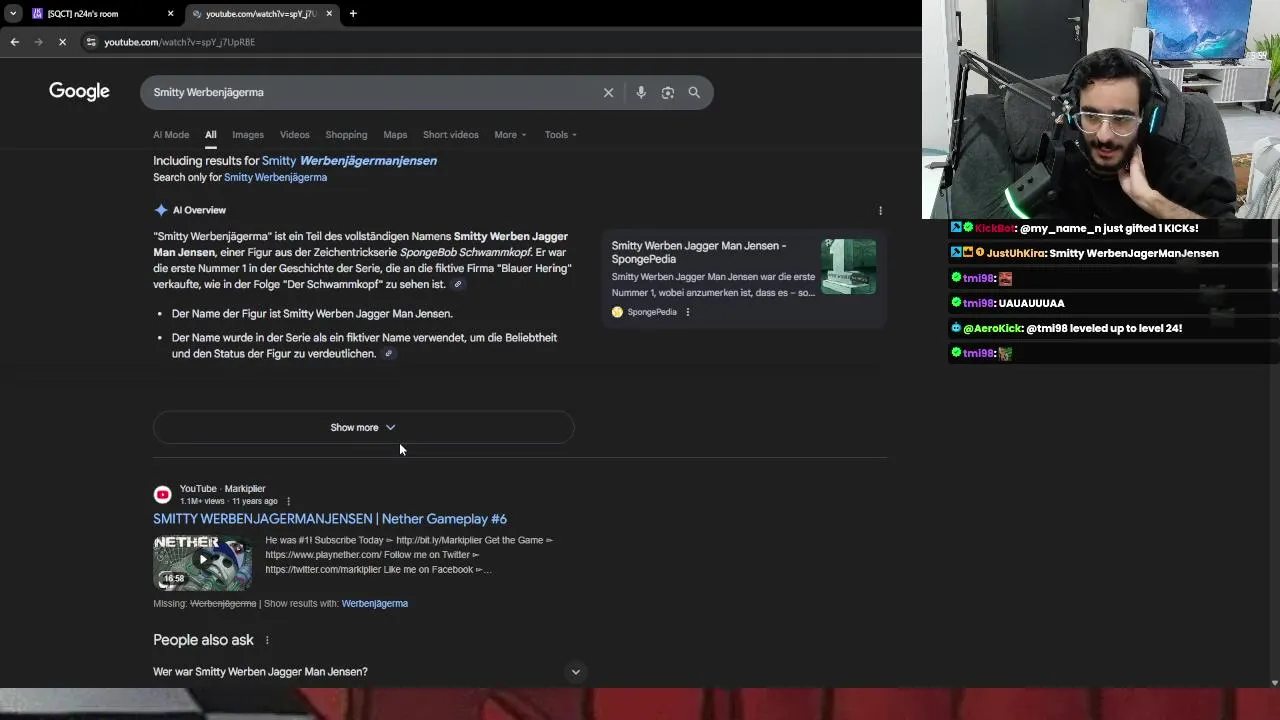This screenshot has height=720, width=1280.
Task: Go to the Google logo homepage
Action: 79,91
